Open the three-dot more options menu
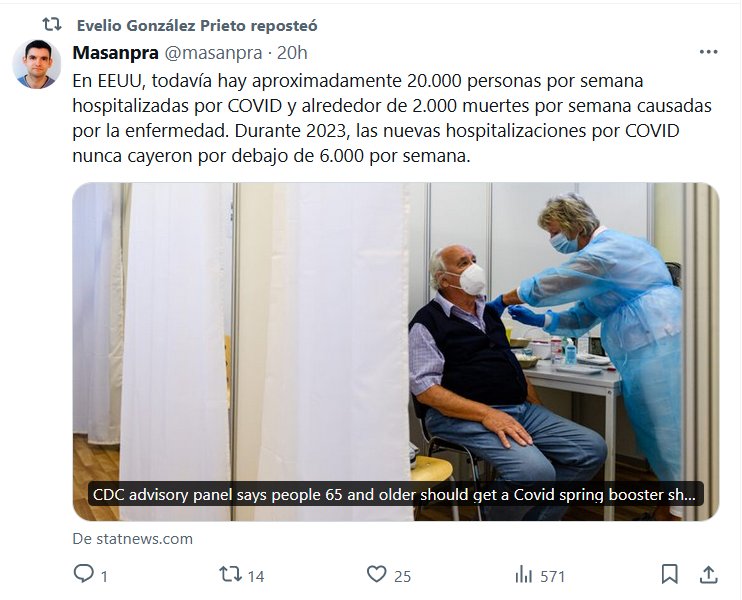742x600 pixels. coord(708,52)
